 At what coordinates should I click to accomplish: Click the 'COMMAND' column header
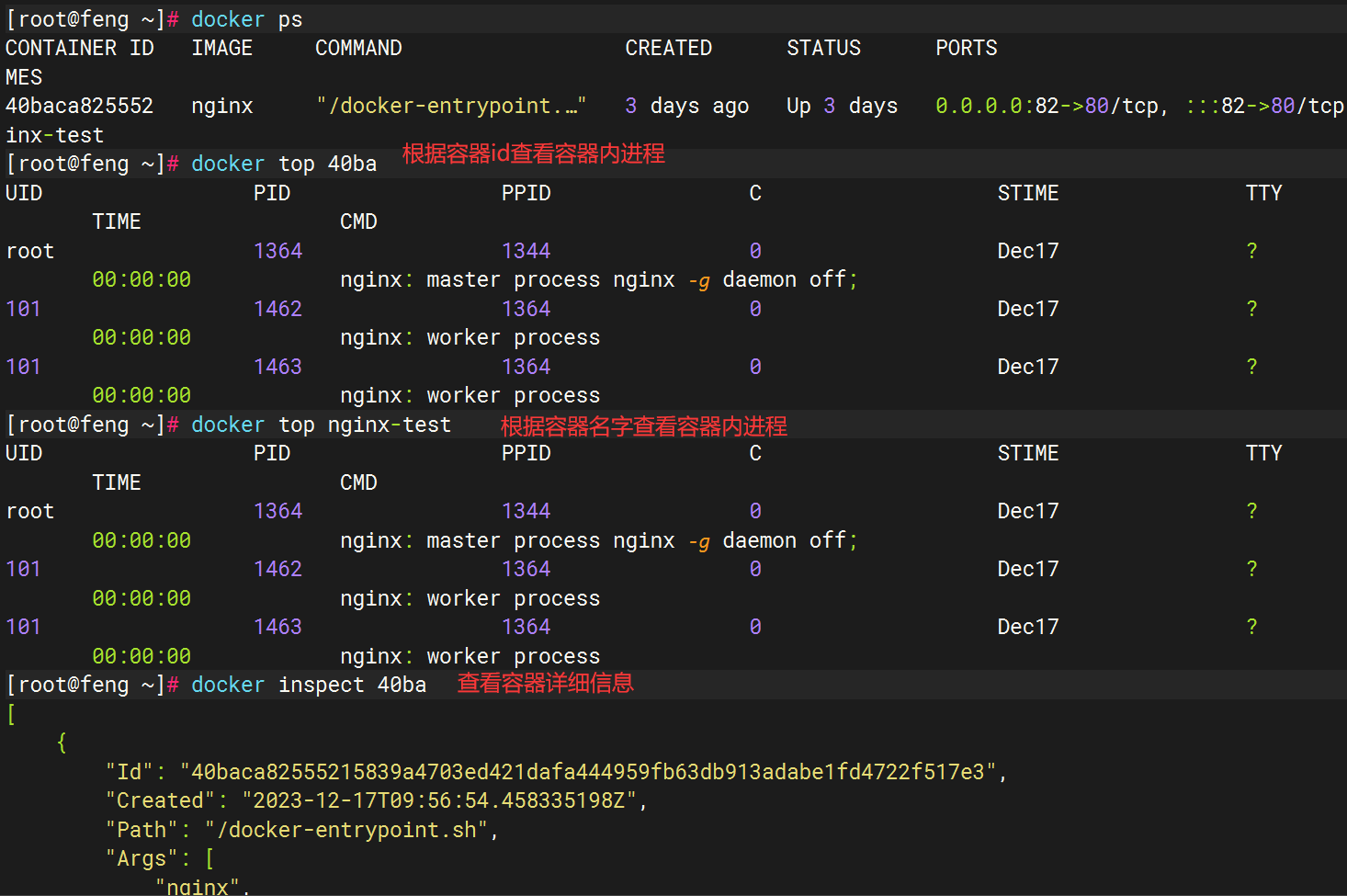coord(358,48)
